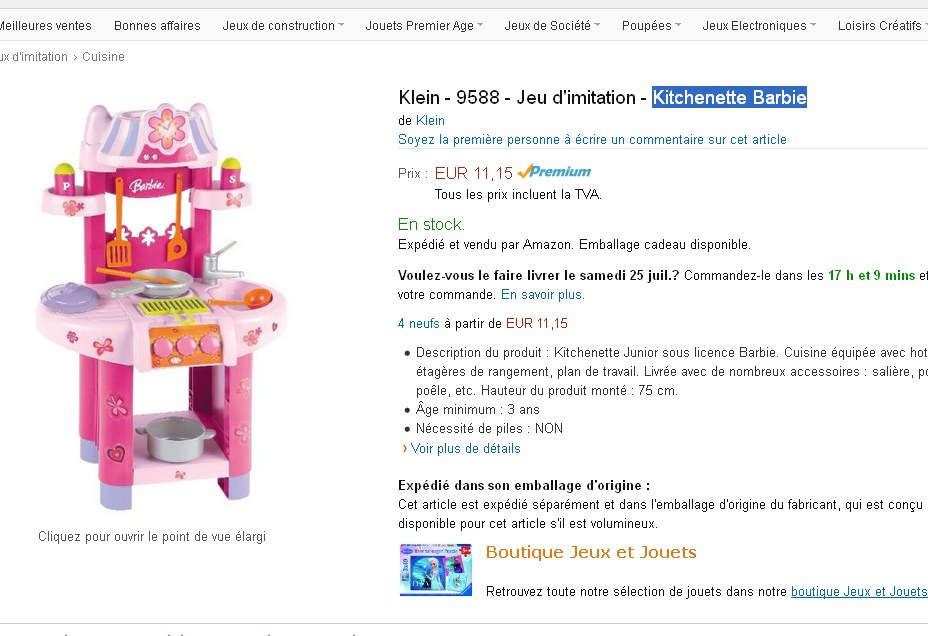Viewport: 928px width, 636px height.
Task: Expand the Jeux de Société menu
Action: 552,26
